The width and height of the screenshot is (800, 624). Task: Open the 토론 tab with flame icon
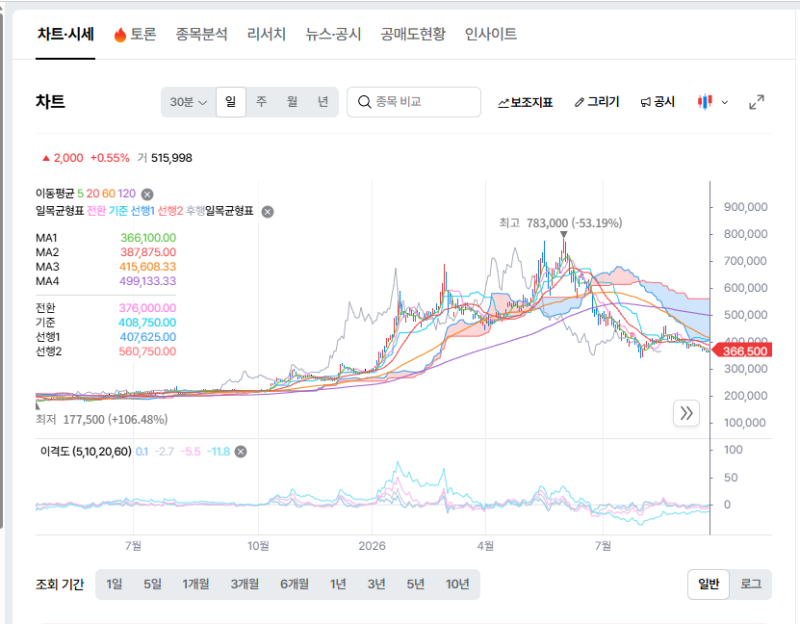tap(135, 34)
